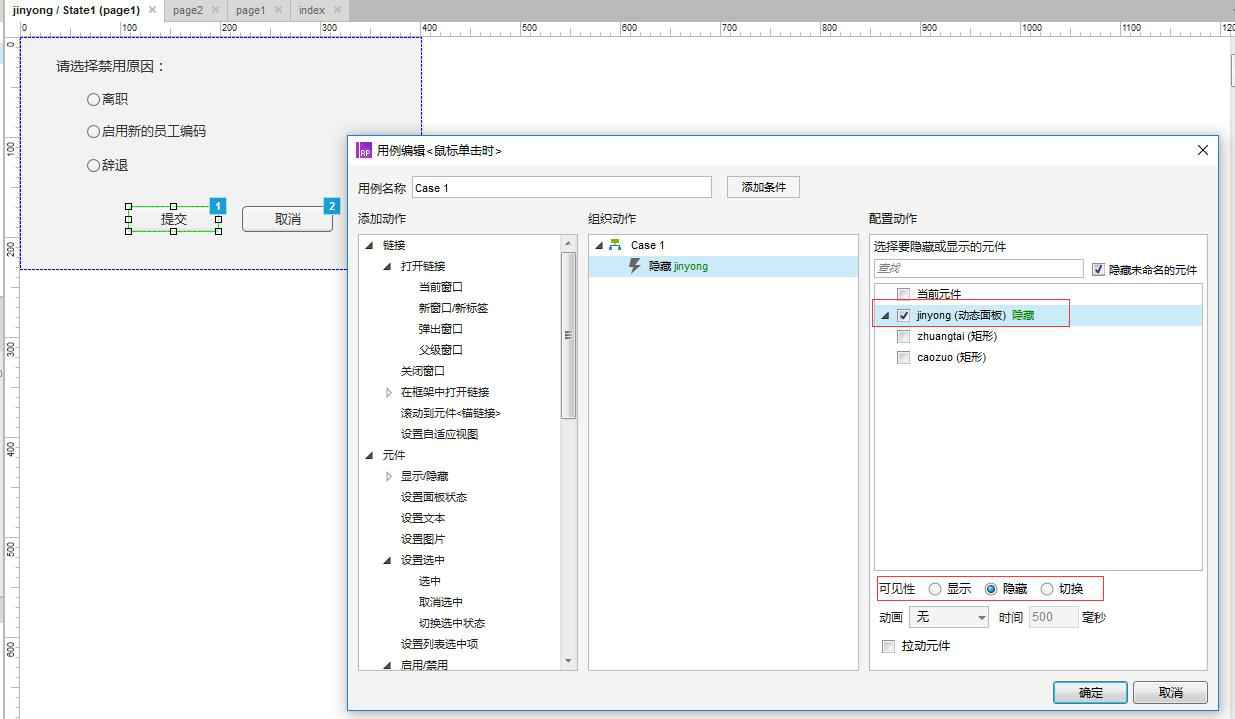
Task: Switch to the page1 tab
Action: (250, 10)
